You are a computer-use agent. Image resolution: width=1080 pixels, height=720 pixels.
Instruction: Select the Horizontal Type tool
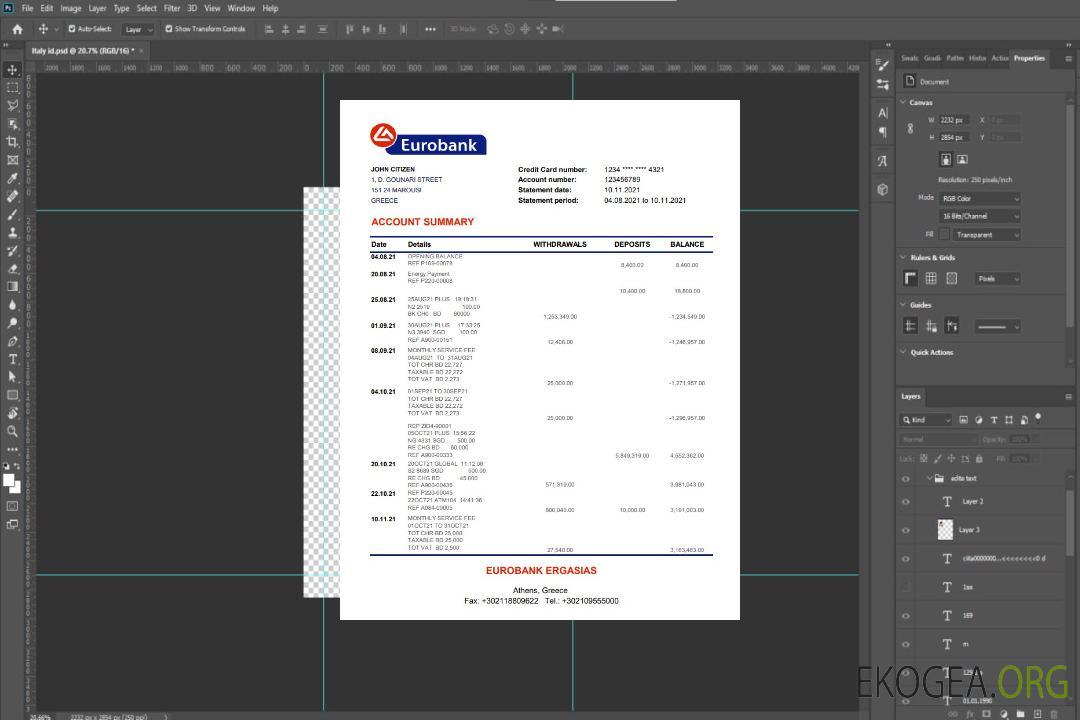(12, 359)
